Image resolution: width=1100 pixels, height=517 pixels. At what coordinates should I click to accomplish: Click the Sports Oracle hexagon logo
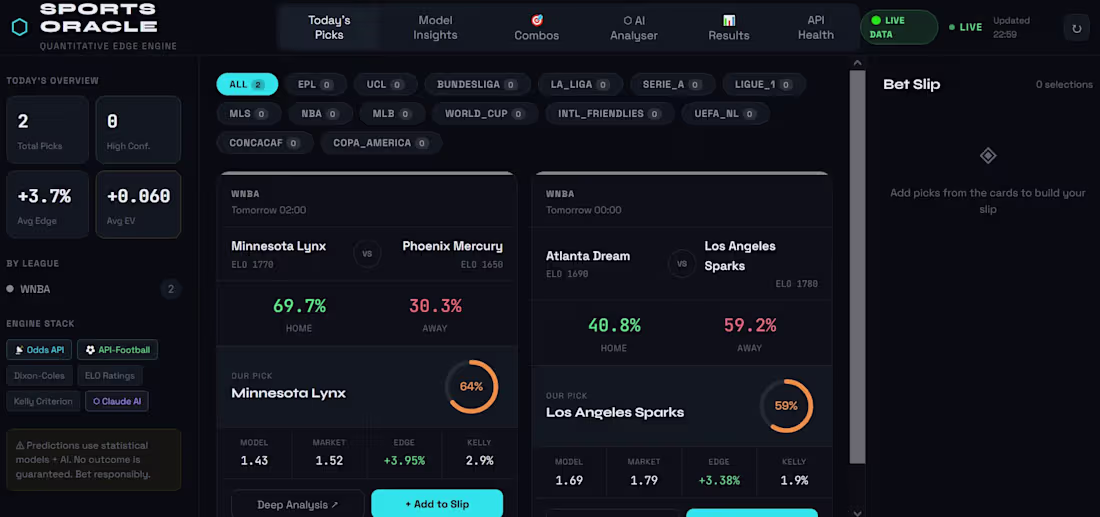pos(20,27)
